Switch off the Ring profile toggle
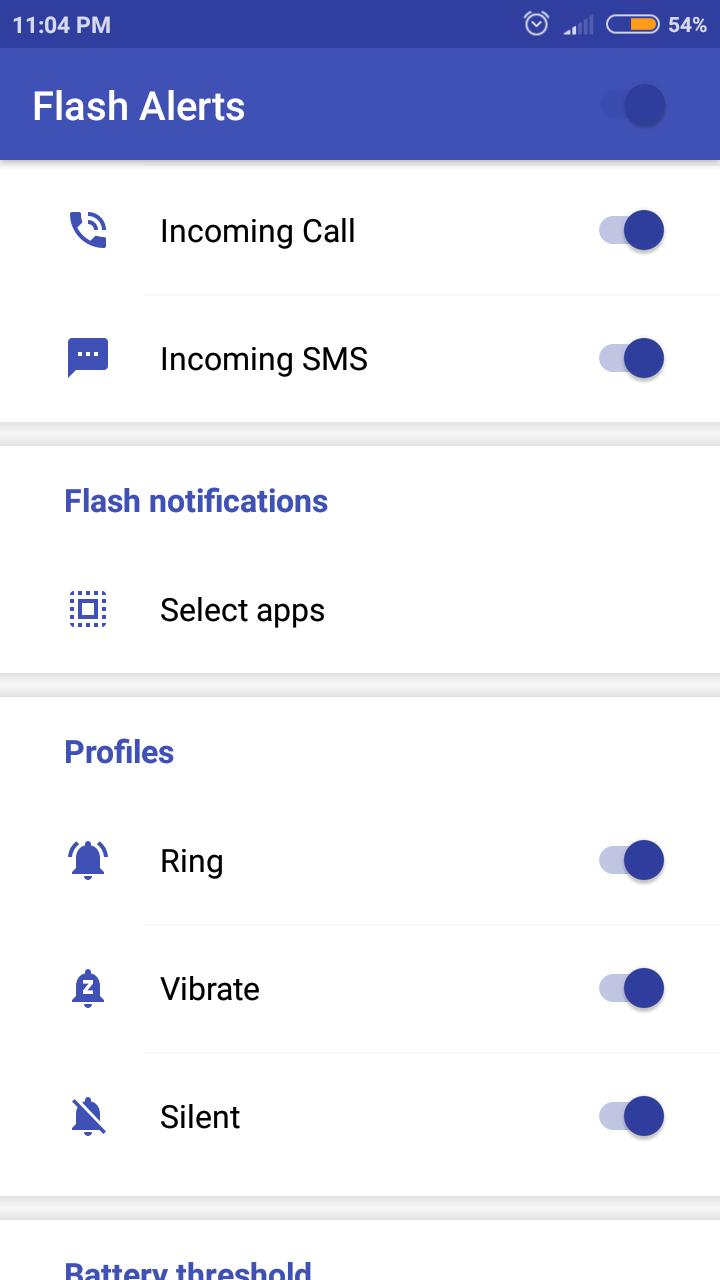Screen dimensions: 720x1280 [632, 860]
